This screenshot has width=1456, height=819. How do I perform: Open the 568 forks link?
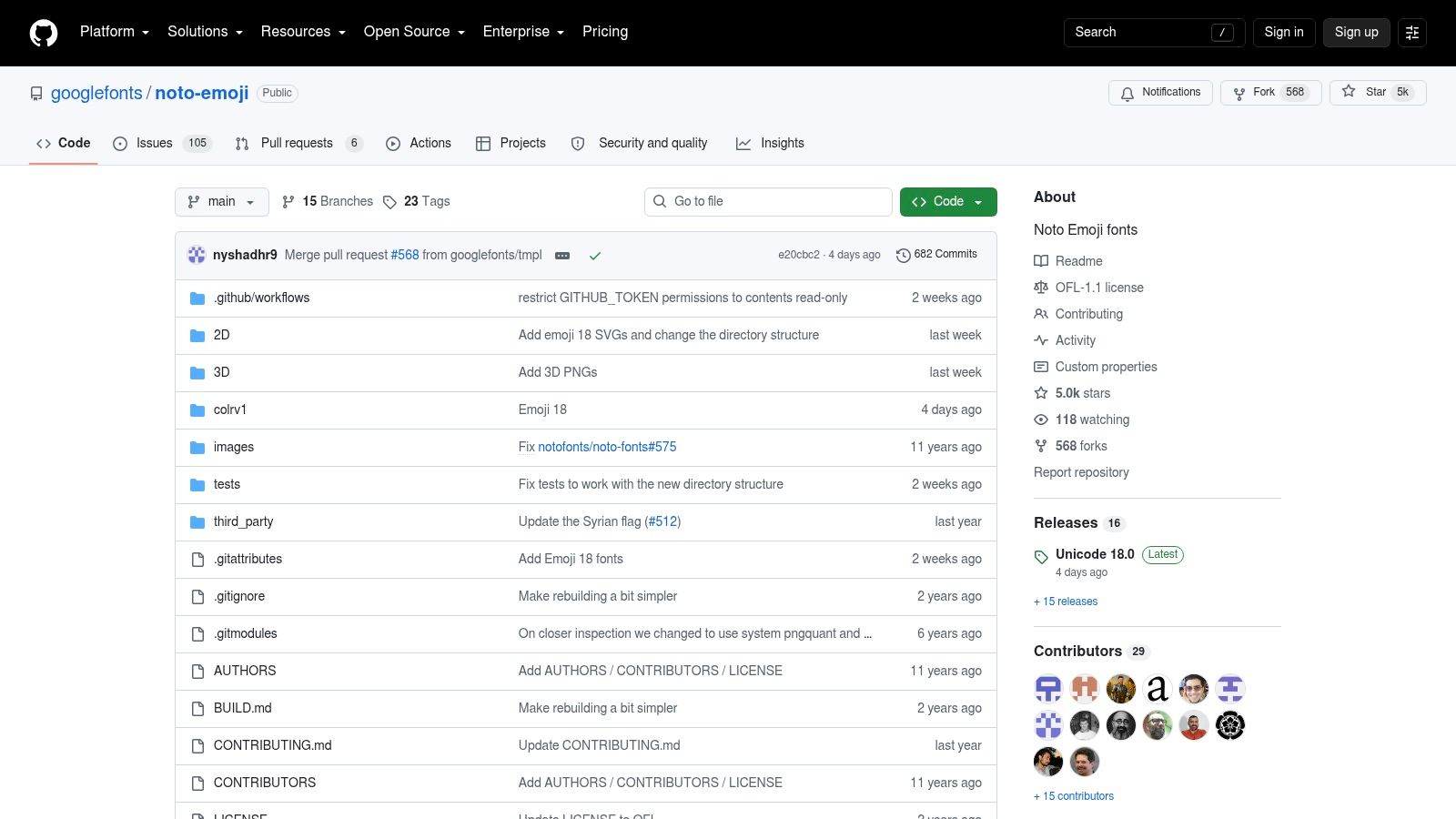(1081, 447)
